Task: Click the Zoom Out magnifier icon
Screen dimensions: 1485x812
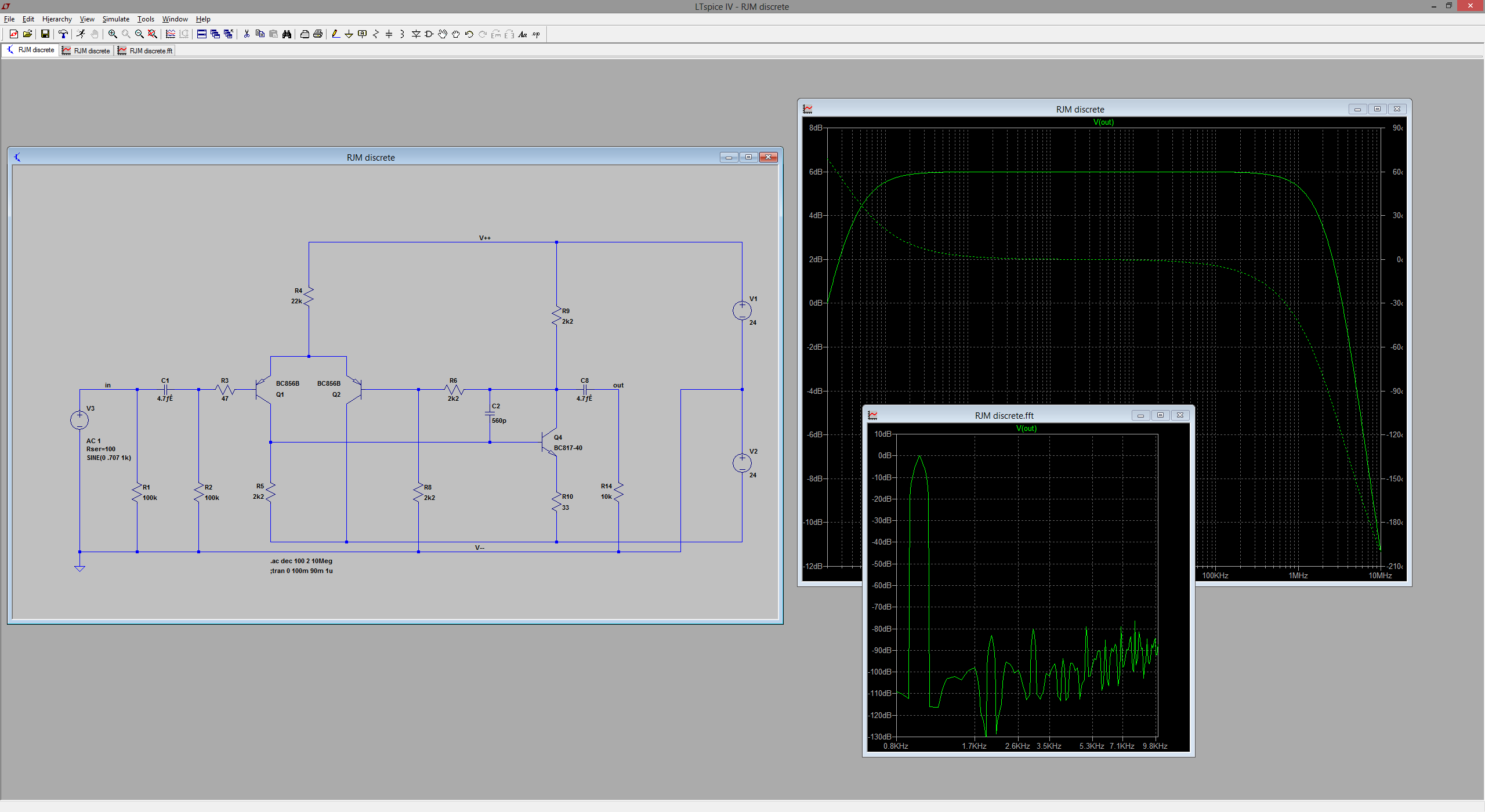Action: tap(139, 34)
